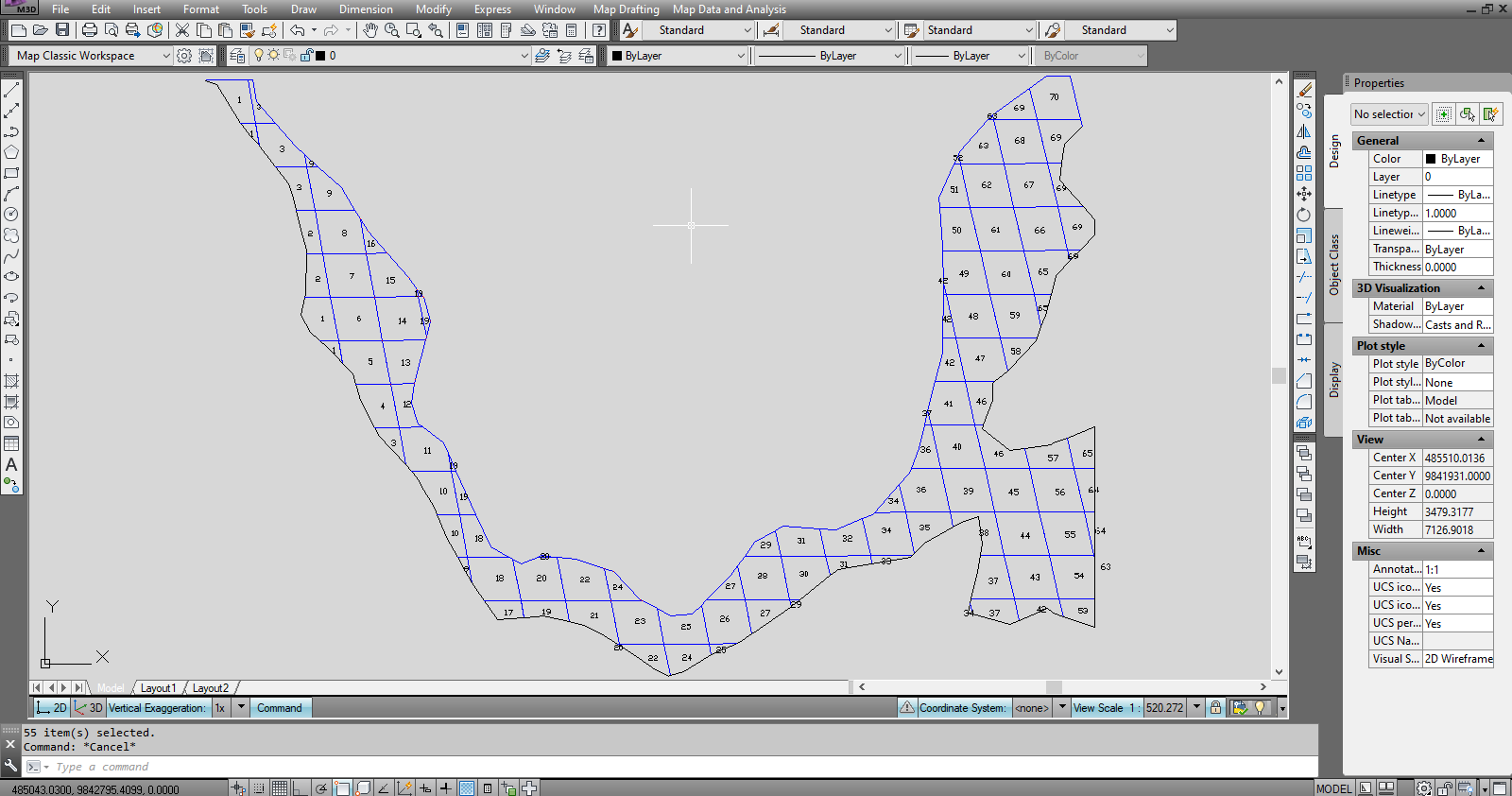Click the Quick Select icon in Properties
The width and height of the screenshot is (1512, 796).
(1490, 114)
